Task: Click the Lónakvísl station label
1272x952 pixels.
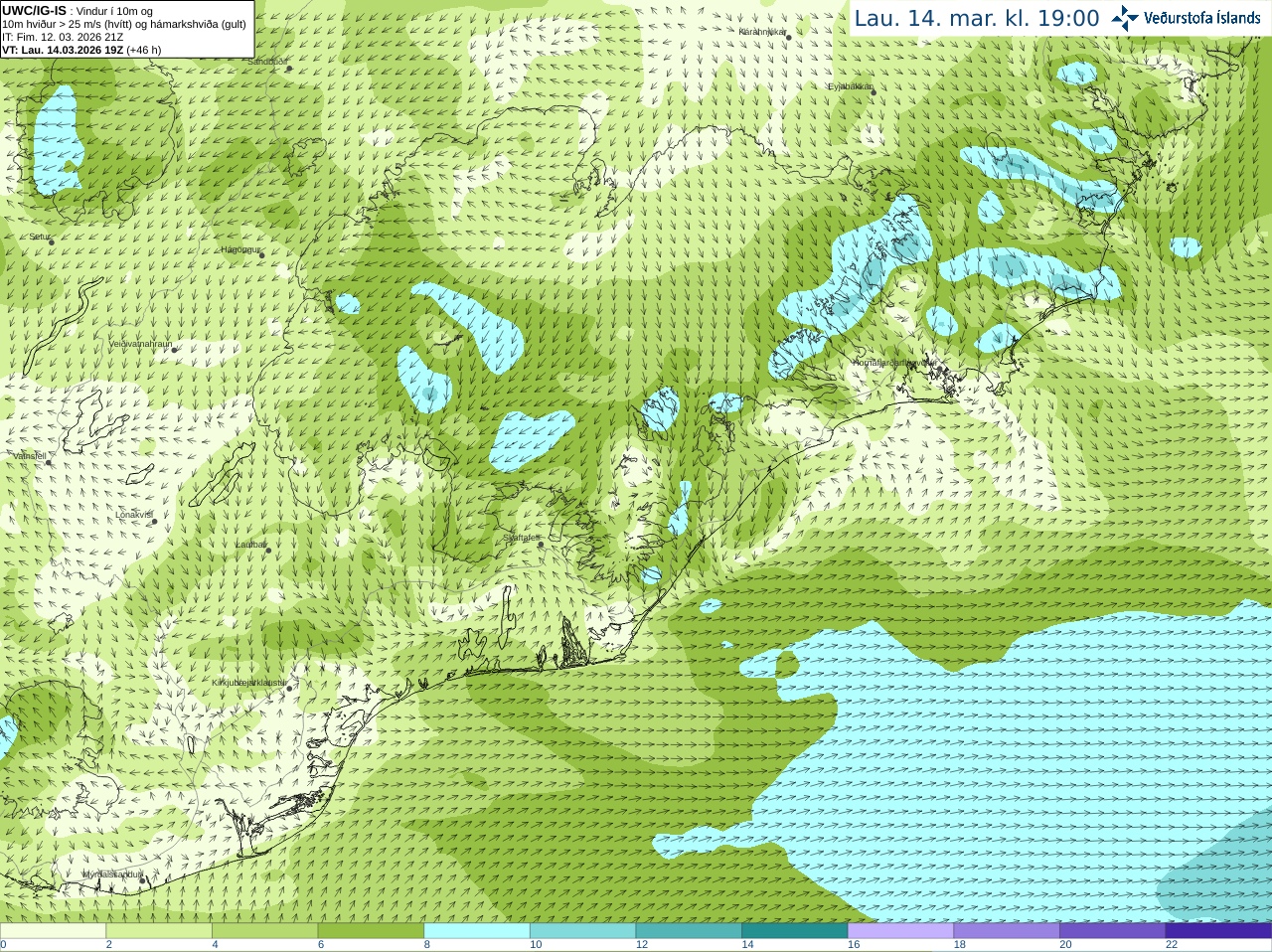Action: 133,515
